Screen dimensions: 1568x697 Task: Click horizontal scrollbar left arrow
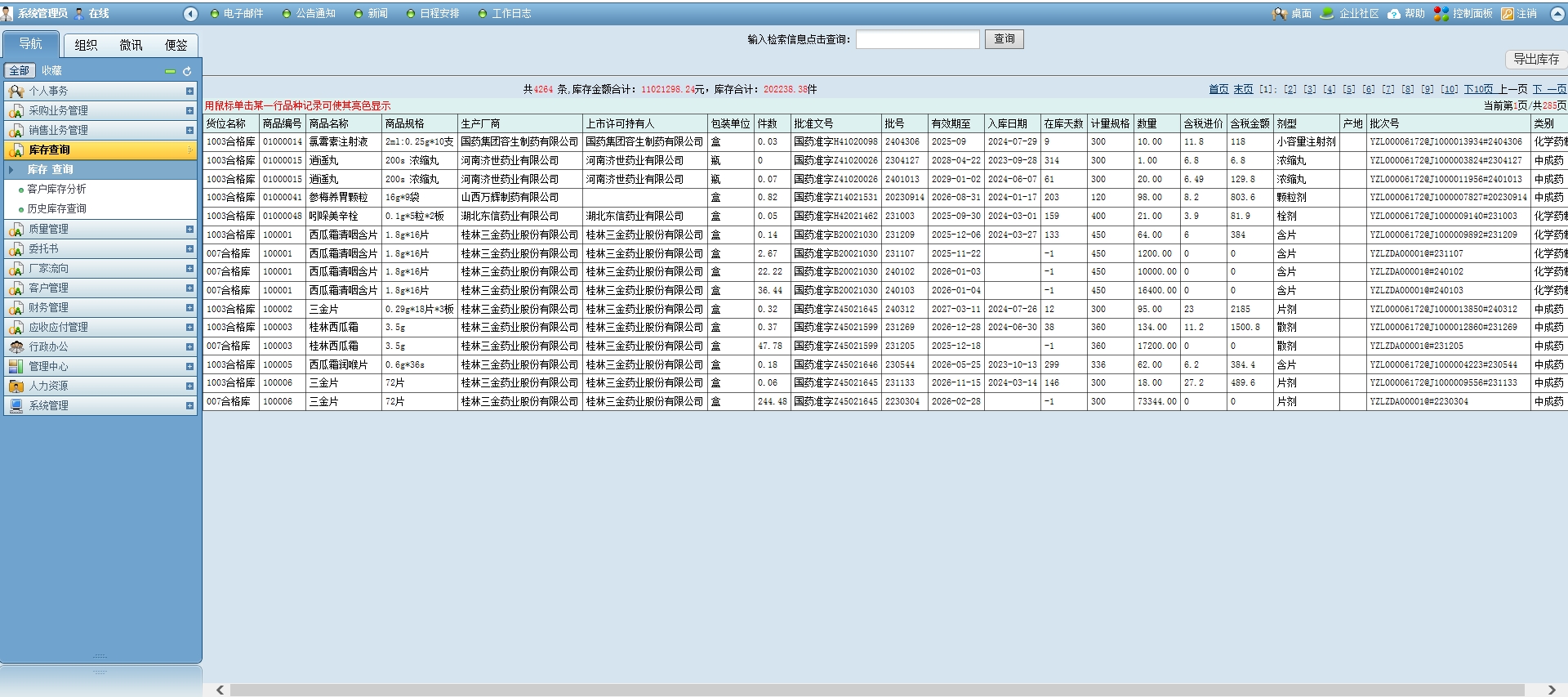pos(220,690)
